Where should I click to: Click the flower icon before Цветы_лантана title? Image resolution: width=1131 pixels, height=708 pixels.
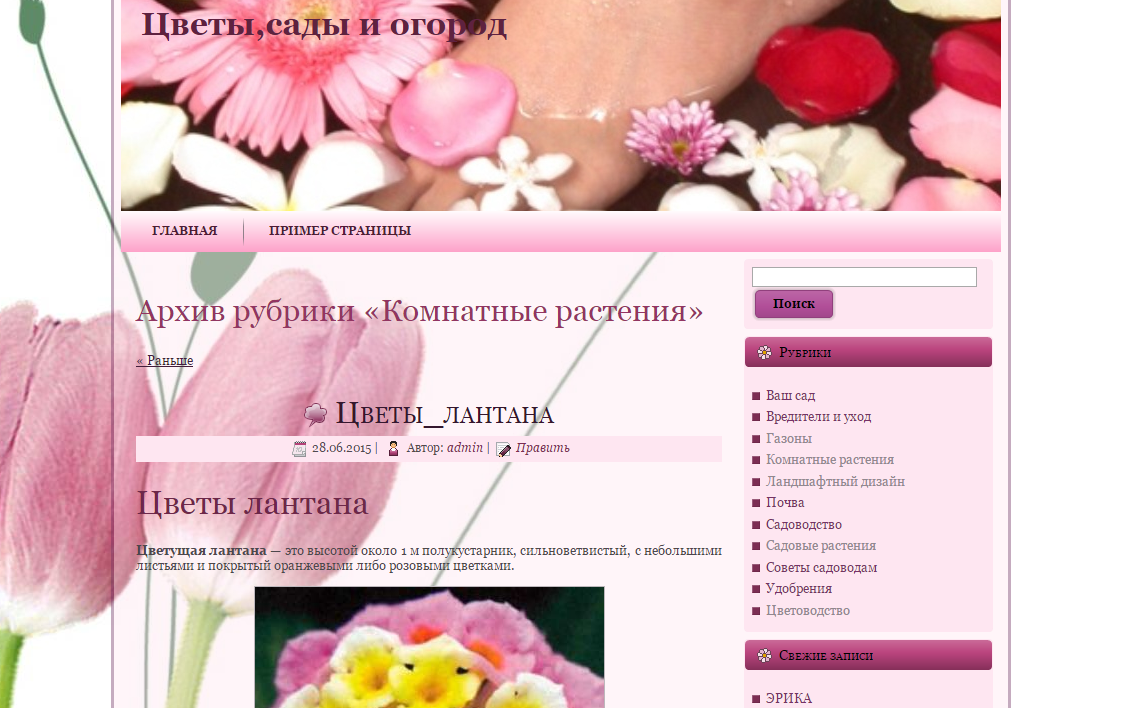315,414
